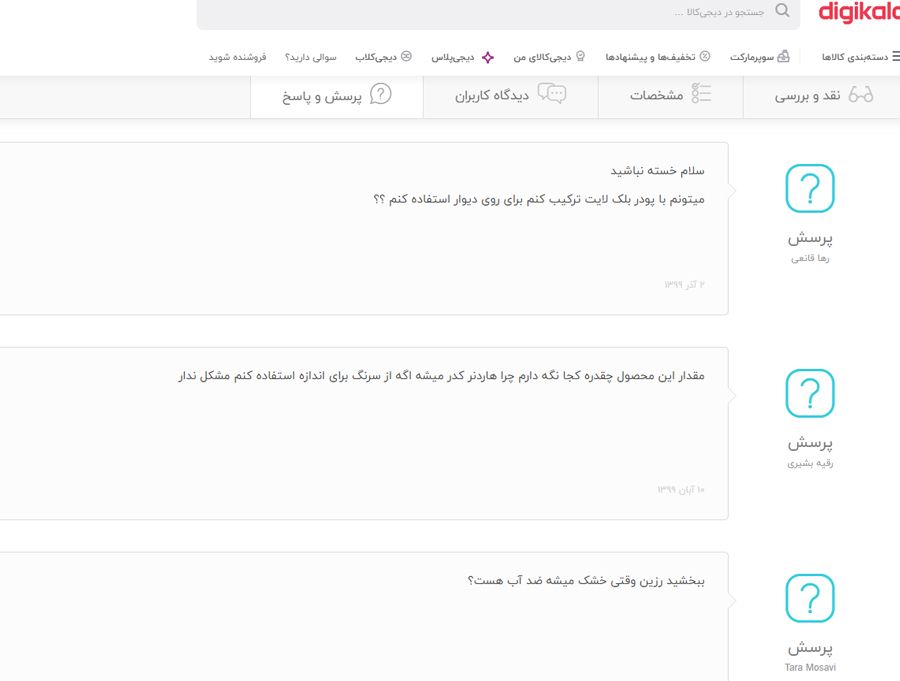Click the supermarket basket icon
The width and height of the screenshot is (900, 681).
(x=783, y=56)
